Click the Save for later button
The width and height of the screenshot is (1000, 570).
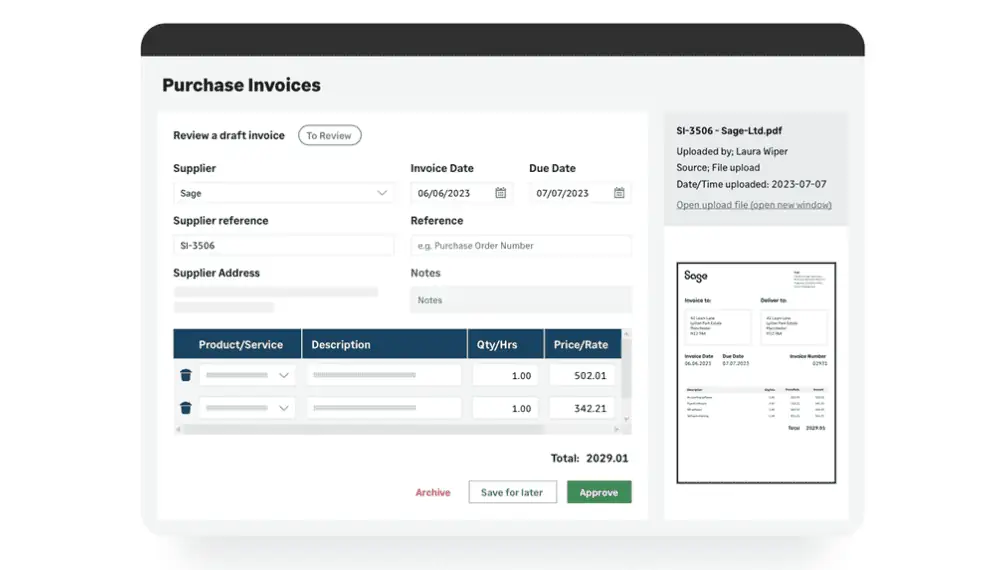[x=512, y=492]
